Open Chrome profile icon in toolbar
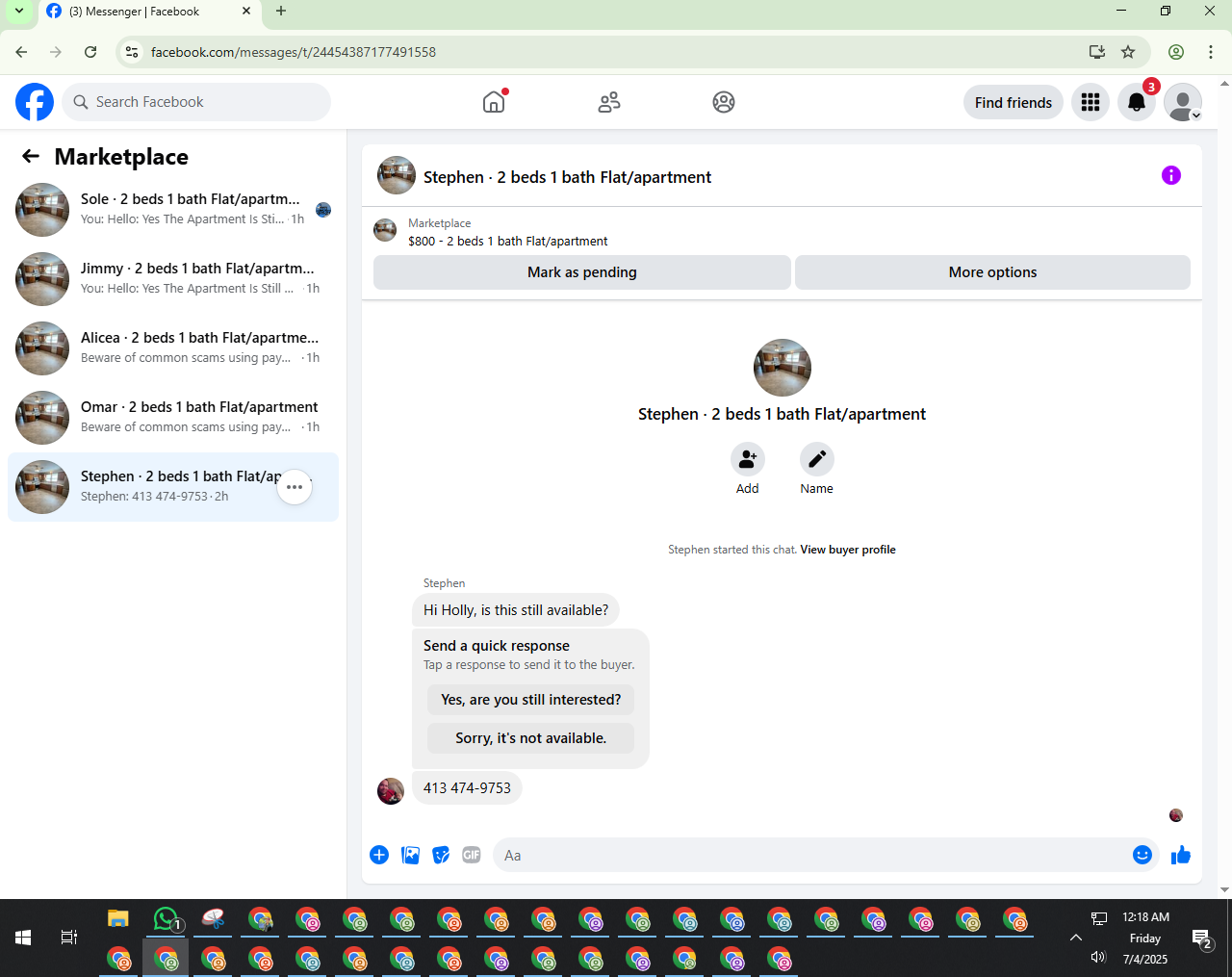Image resolution: width=1232 pixels, height=977 pixels. click(x=1176, y=52)
